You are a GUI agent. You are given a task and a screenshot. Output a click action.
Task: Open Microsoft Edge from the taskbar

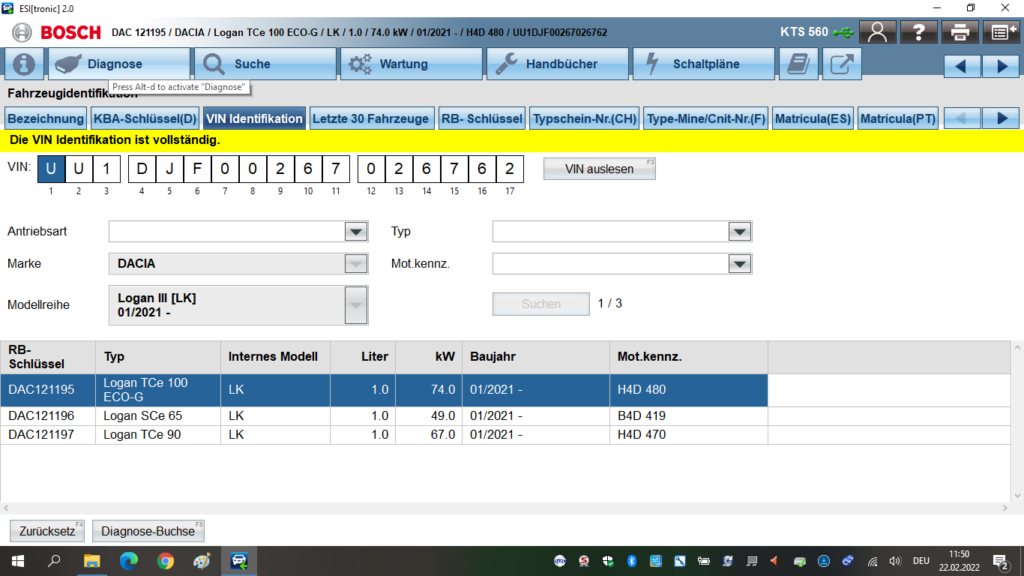point(129,561)
